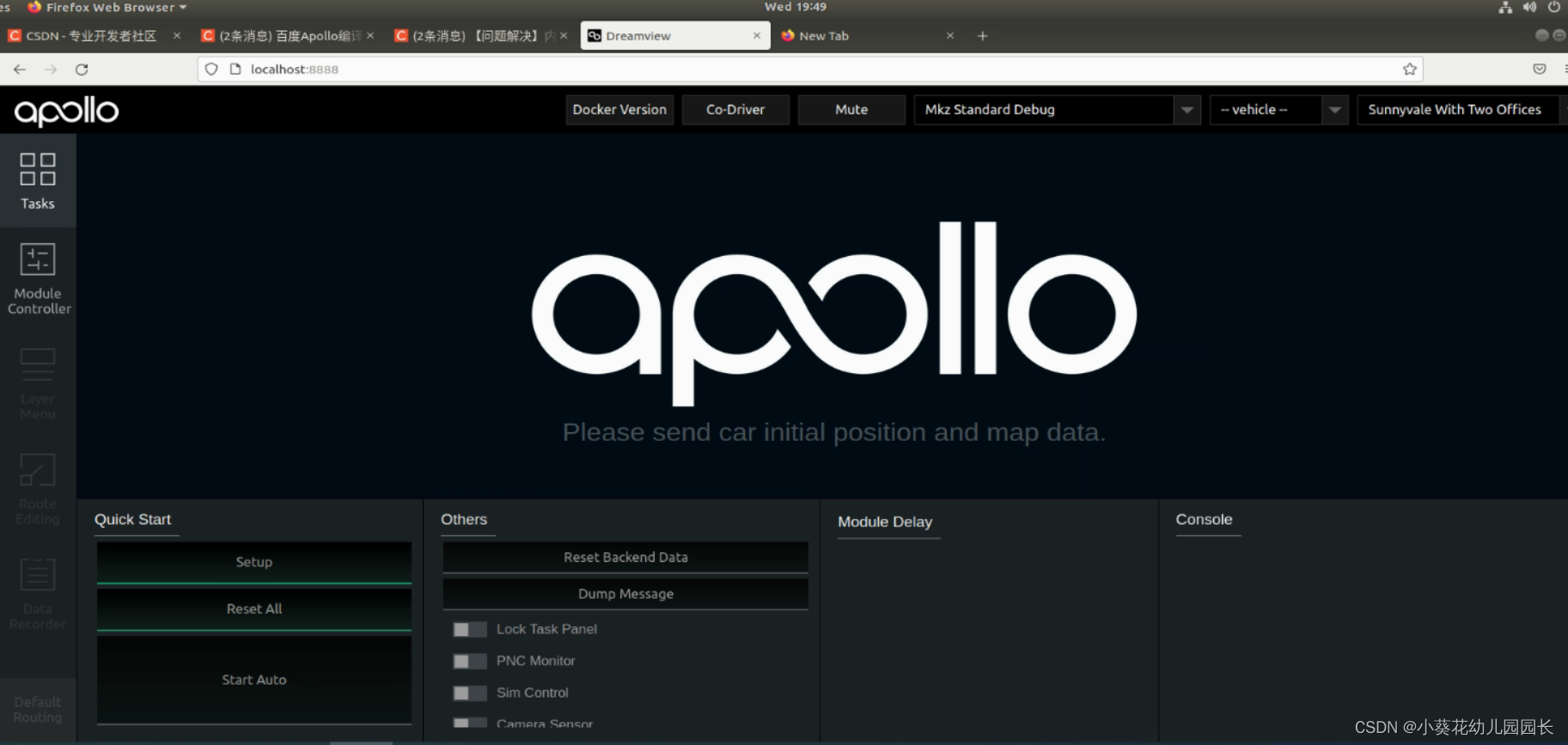Viewport: 1568px width, 745px height.
Task: Open the Mkz Standard Debug mode dropdown
Action: (1058, 110)
